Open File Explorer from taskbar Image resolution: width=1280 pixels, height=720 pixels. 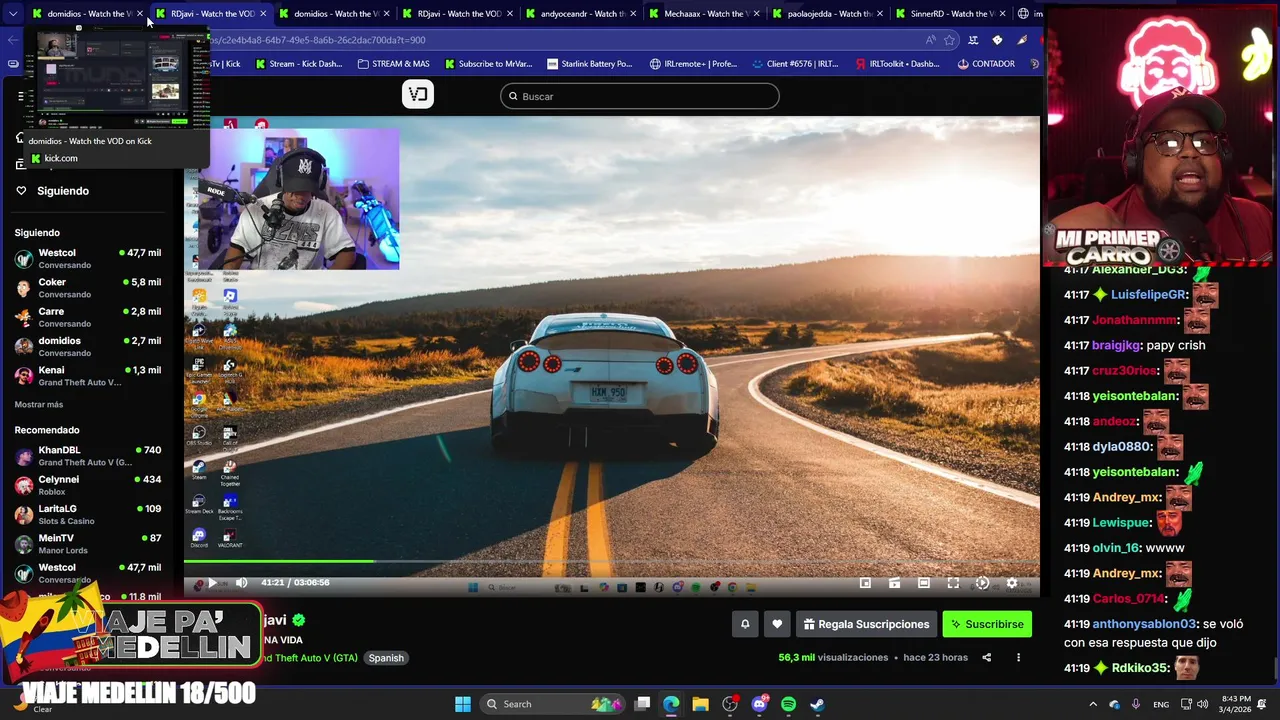click(x=700, y=704)
